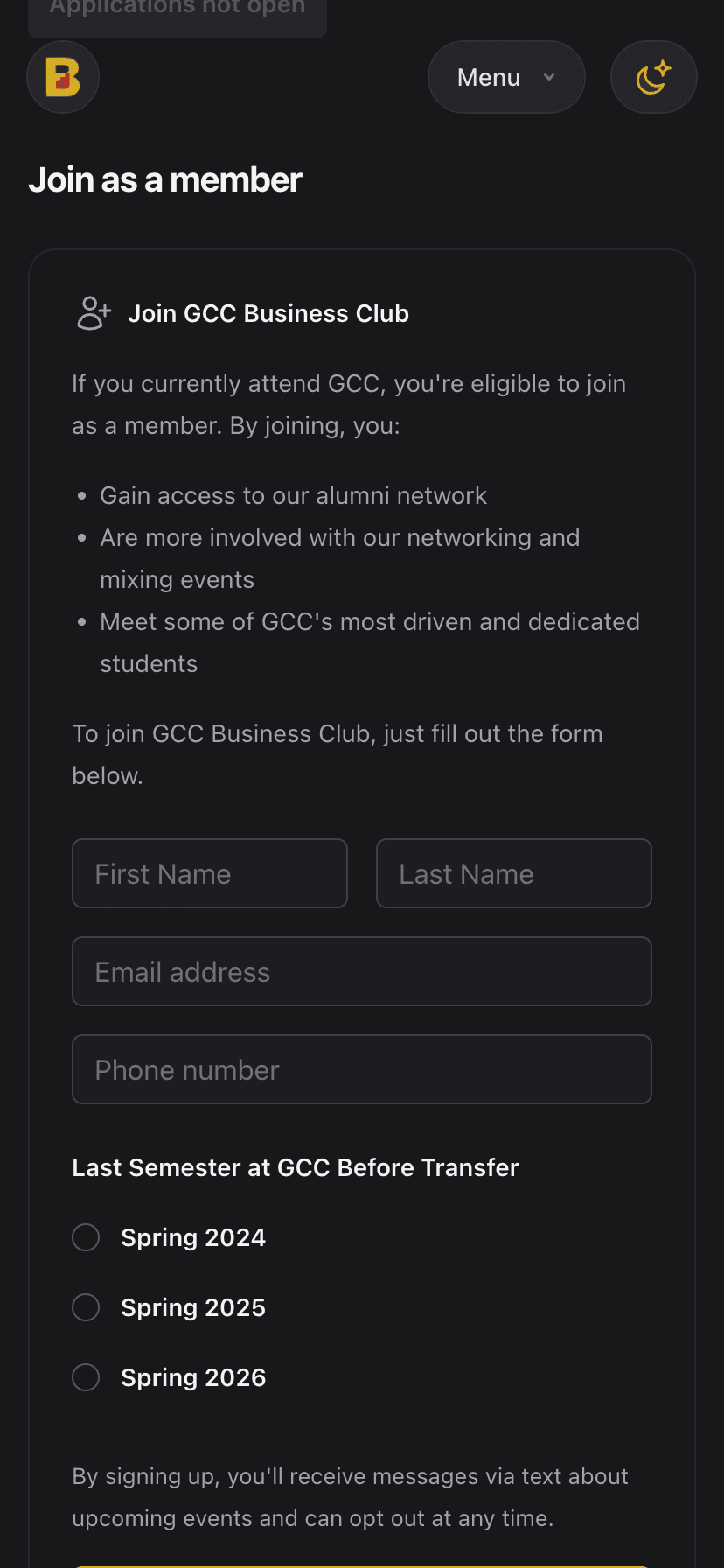Screen dimensions: 724x1568
Task: Expand the chevron arrow in the Menu button
Action: pos(549,77)
